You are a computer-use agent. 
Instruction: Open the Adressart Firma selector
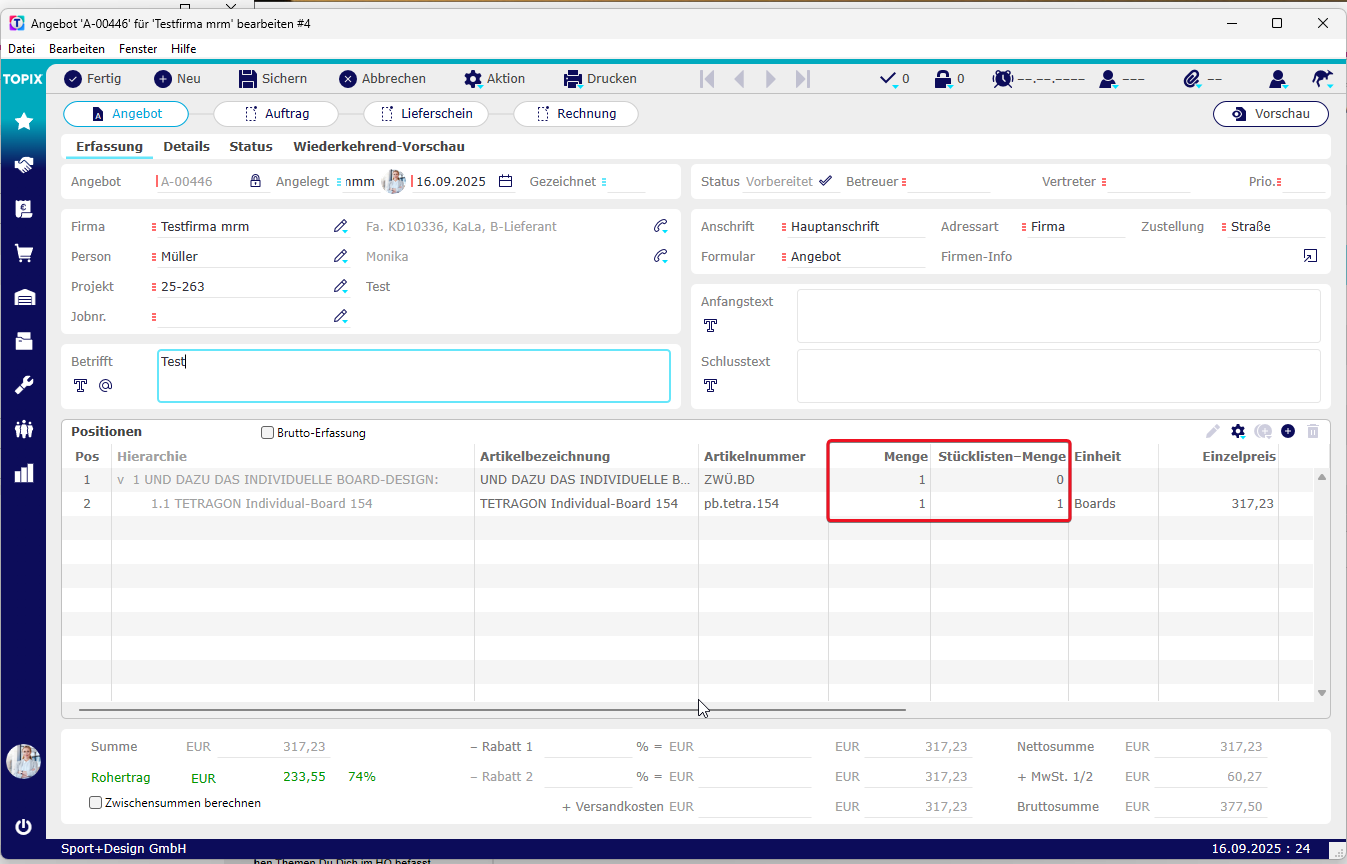pyautogui.click(x=1072, y=227)
